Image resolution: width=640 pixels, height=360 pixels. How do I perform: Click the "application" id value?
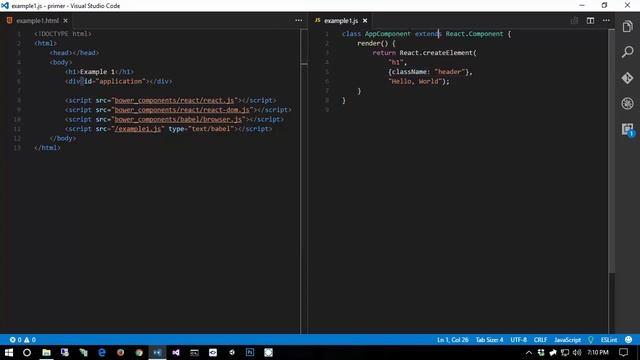[120, 81]
